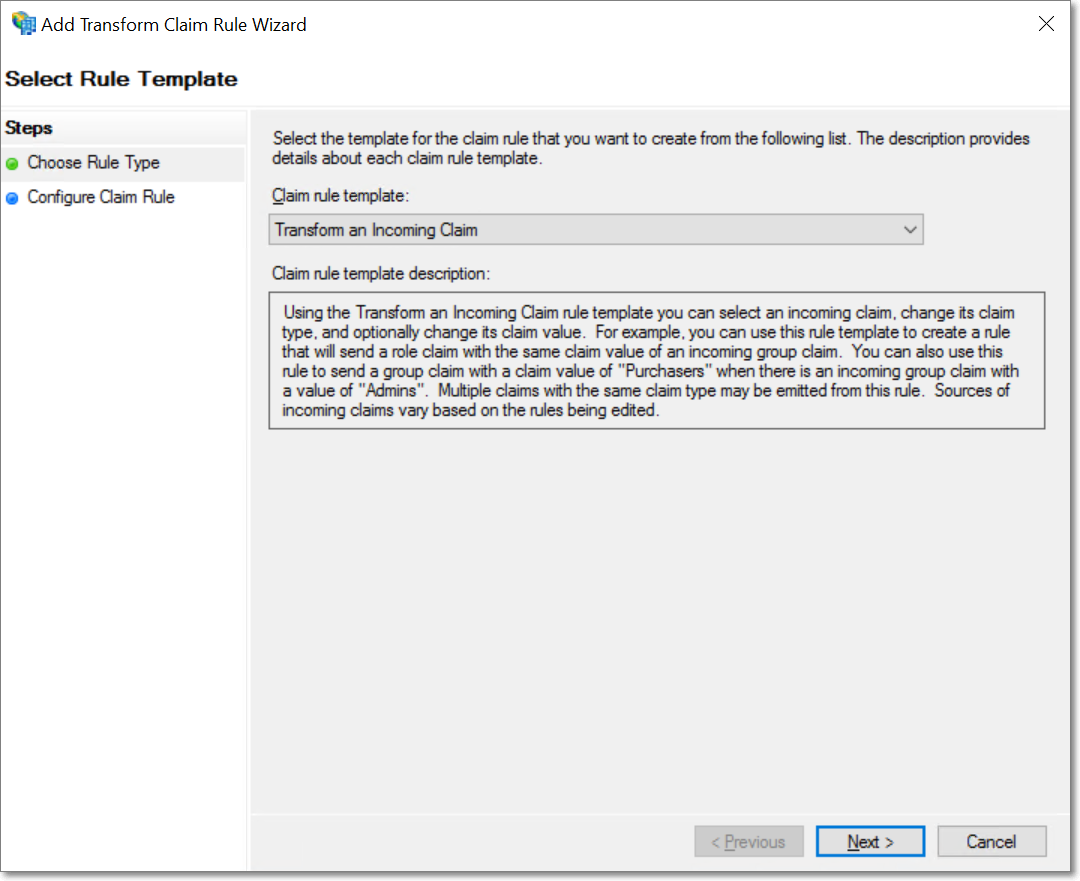
Task: Click empty space below the Configure Claim Rule step
Action: [x=122, y=500]
